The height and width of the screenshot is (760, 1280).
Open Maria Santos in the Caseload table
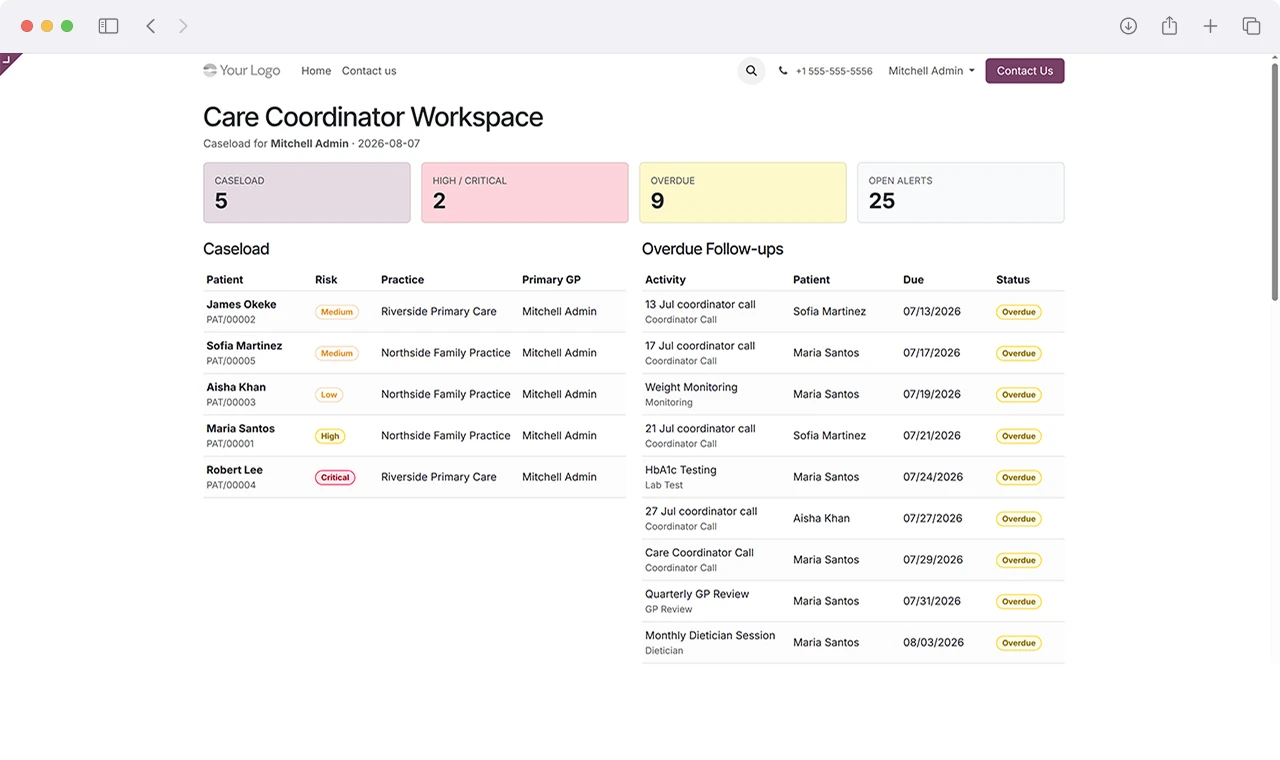coord(240,428)
